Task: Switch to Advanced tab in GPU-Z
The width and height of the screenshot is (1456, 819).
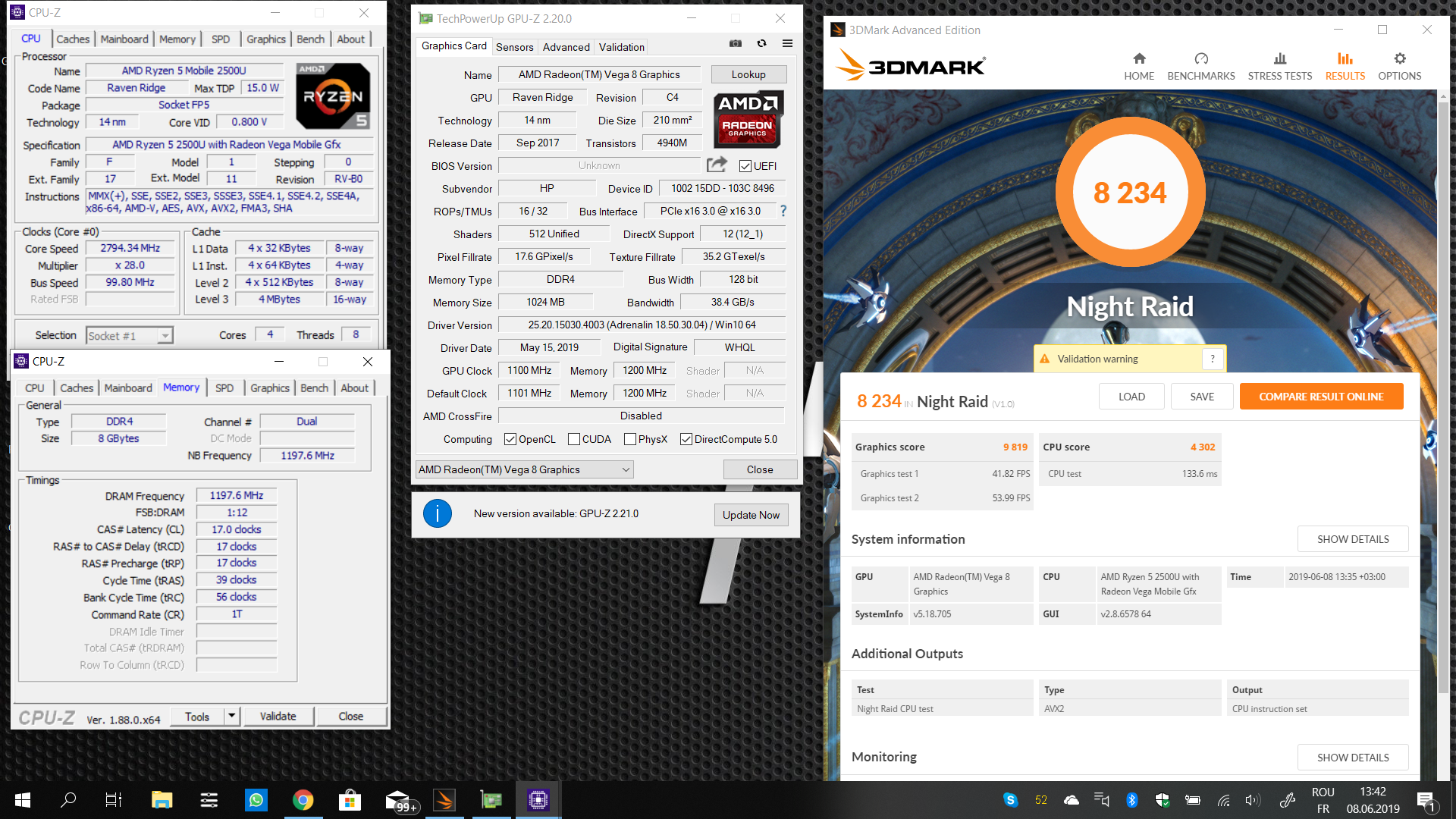Action: 566,47
